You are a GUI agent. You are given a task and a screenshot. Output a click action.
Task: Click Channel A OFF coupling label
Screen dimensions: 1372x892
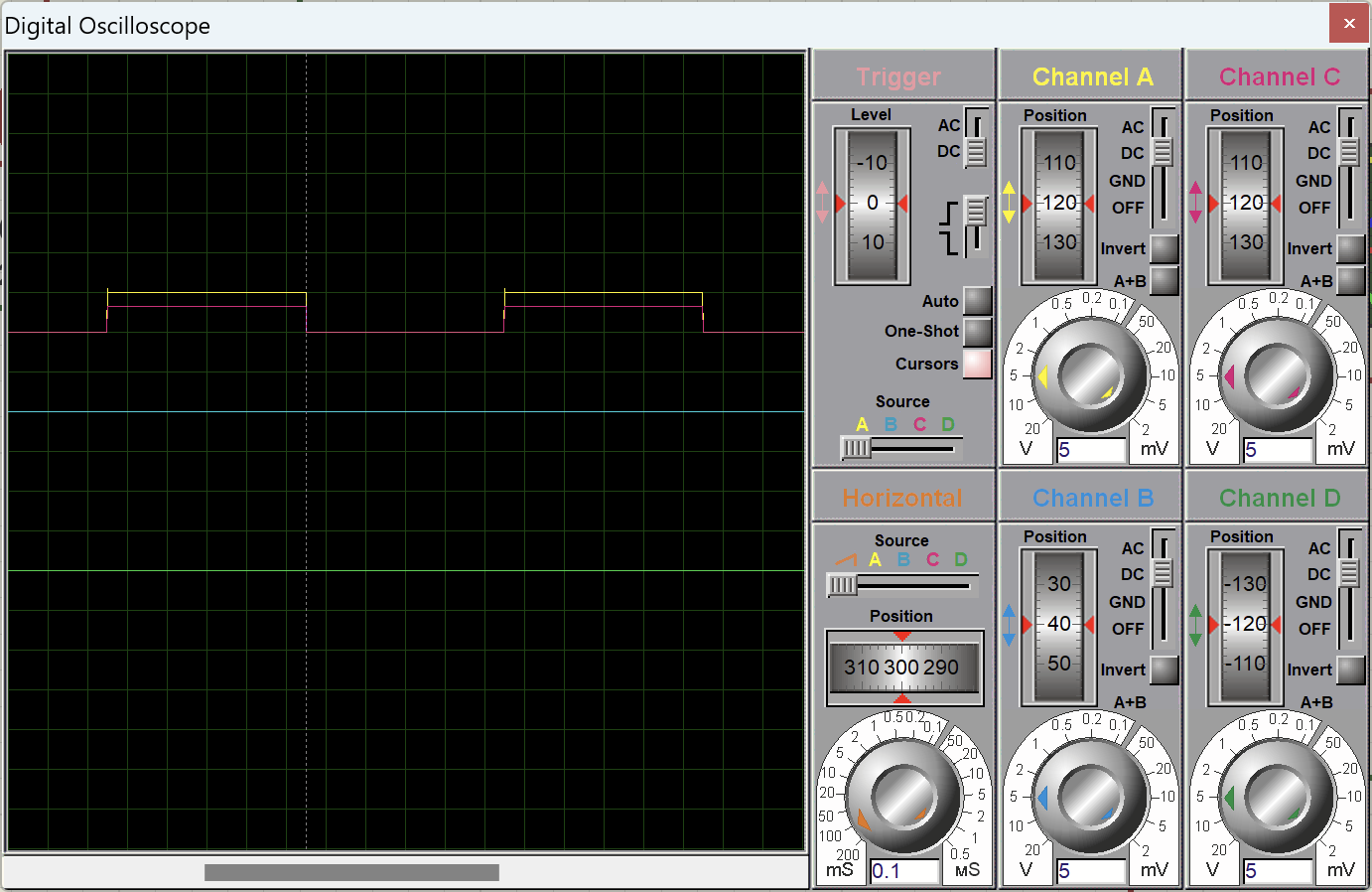pyautogui.click(x=1128, y=208)
